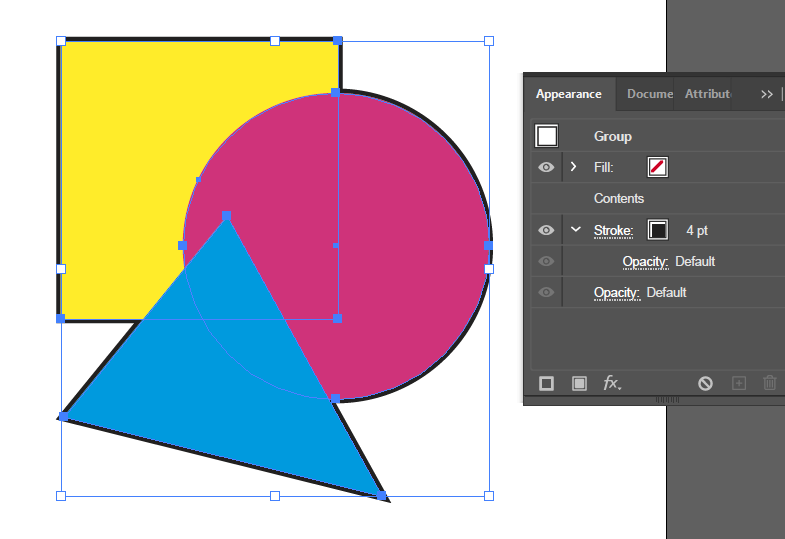Expand the Fill attribute row

574,167
